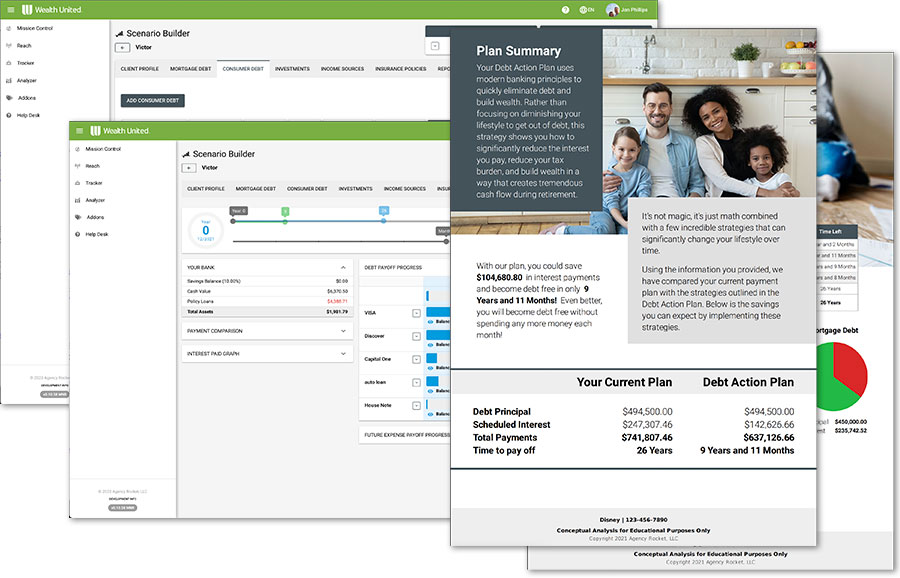900x578 pixels.
Task: Click the Analyzer icon in the front window sidebar
Action: 77,200
